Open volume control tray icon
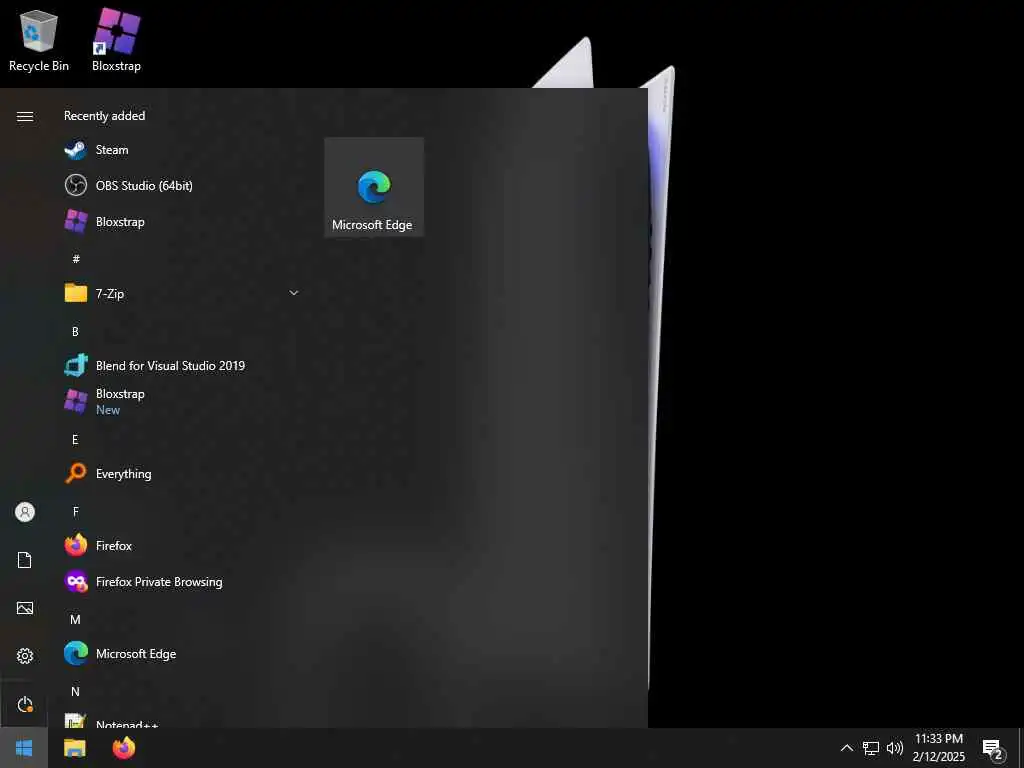Image resolution: width=1024 pixels, height=768 pixels. (x=895, y=748)
